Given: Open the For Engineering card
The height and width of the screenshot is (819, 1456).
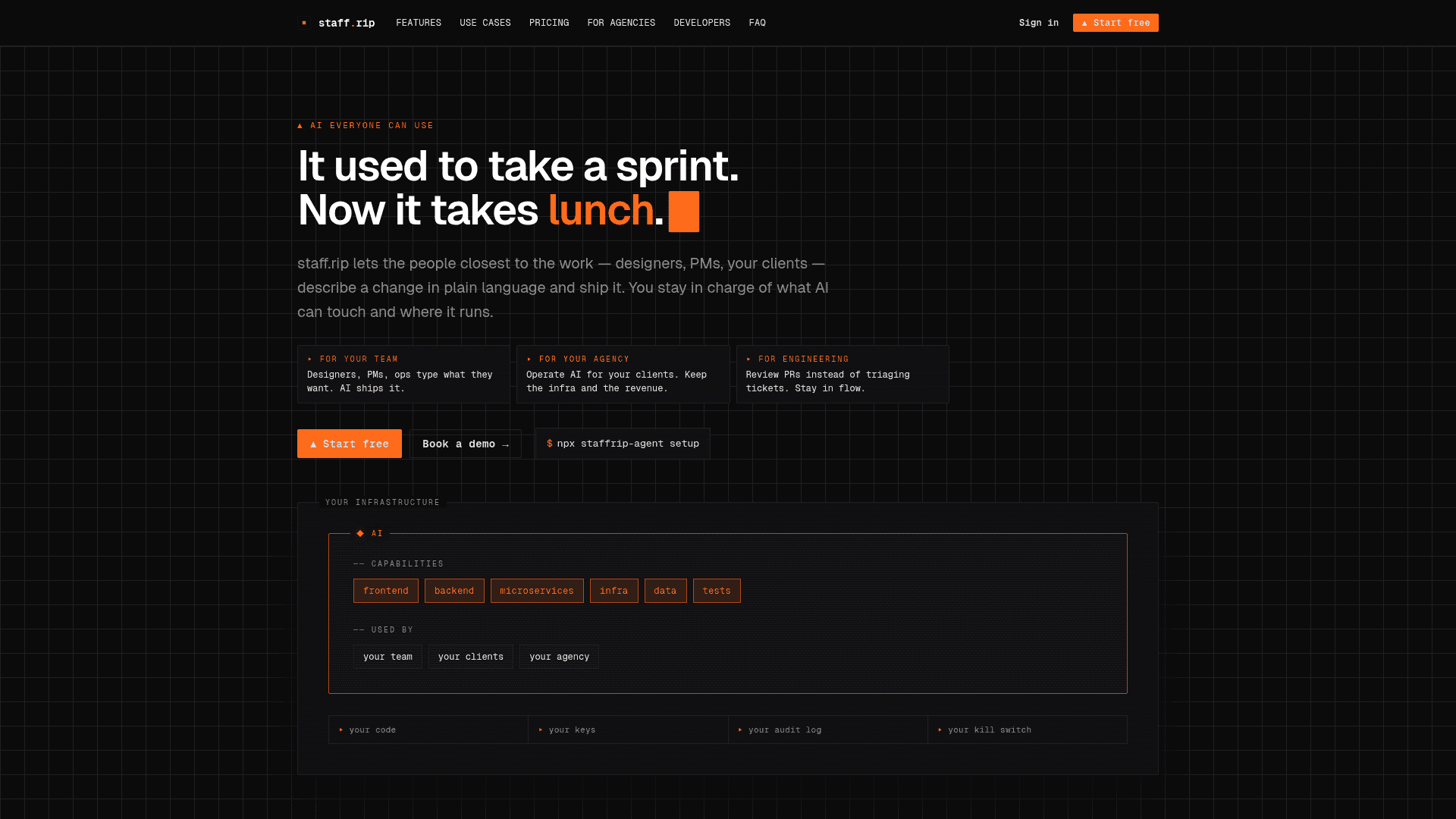Looking at the screenshot, I should pos(843,374).
